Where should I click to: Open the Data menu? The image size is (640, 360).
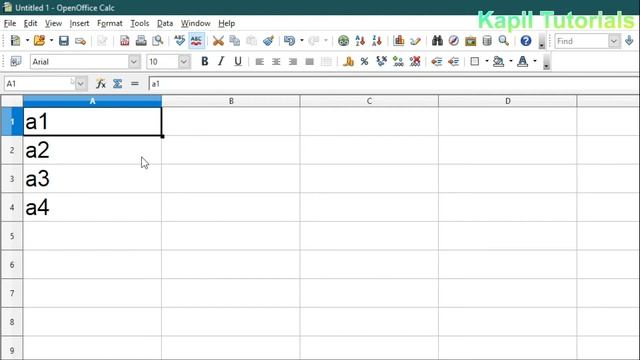165,23
